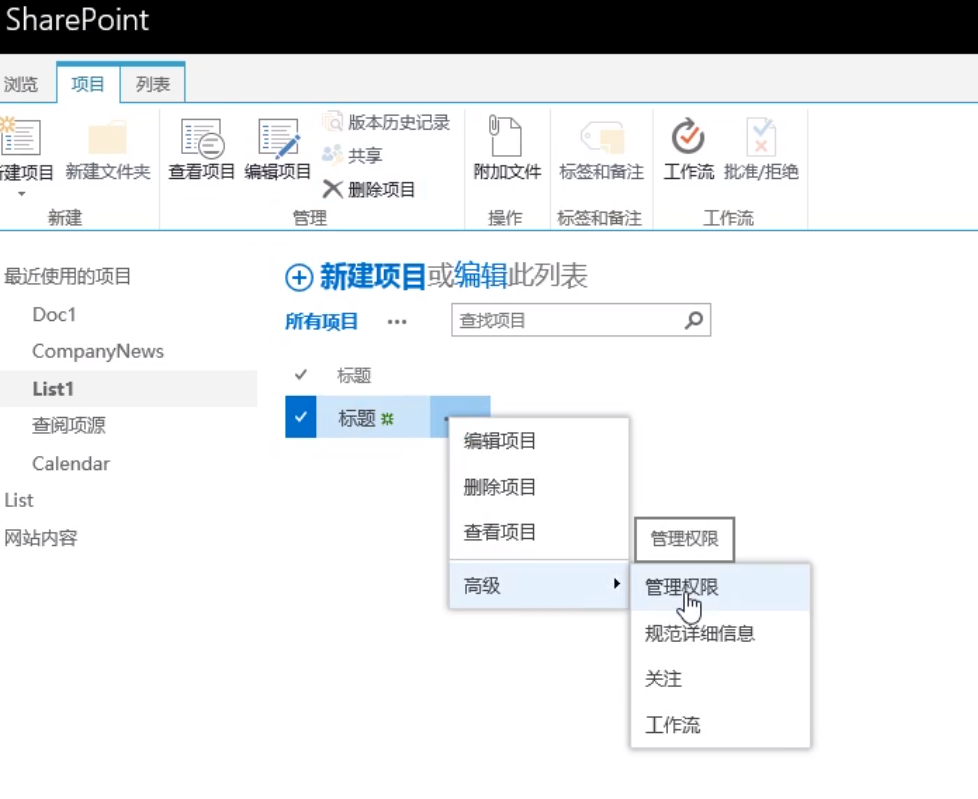Image resolution: width=978 pixels, height=799 pixels.
Task: Click the 共享 ribbon button
Action: 352,155
